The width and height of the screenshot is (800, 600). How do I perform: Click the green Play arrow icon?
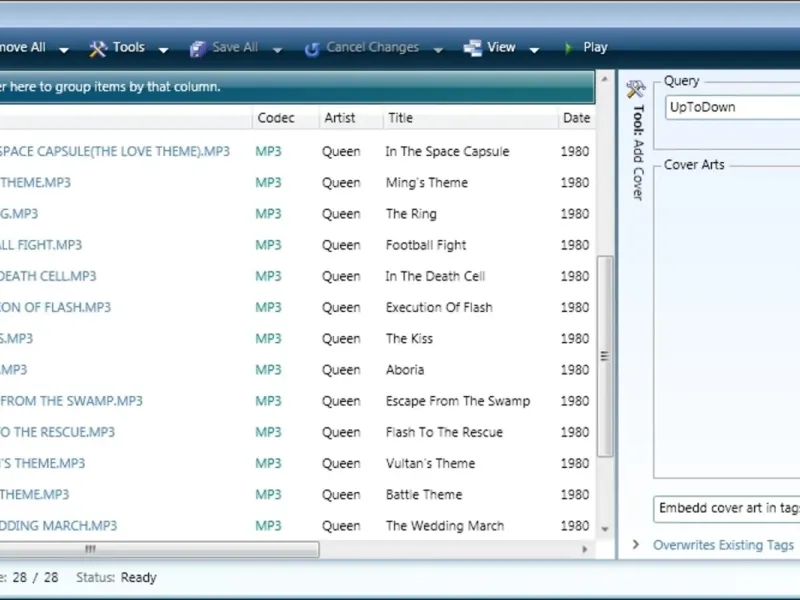[568, 48]
